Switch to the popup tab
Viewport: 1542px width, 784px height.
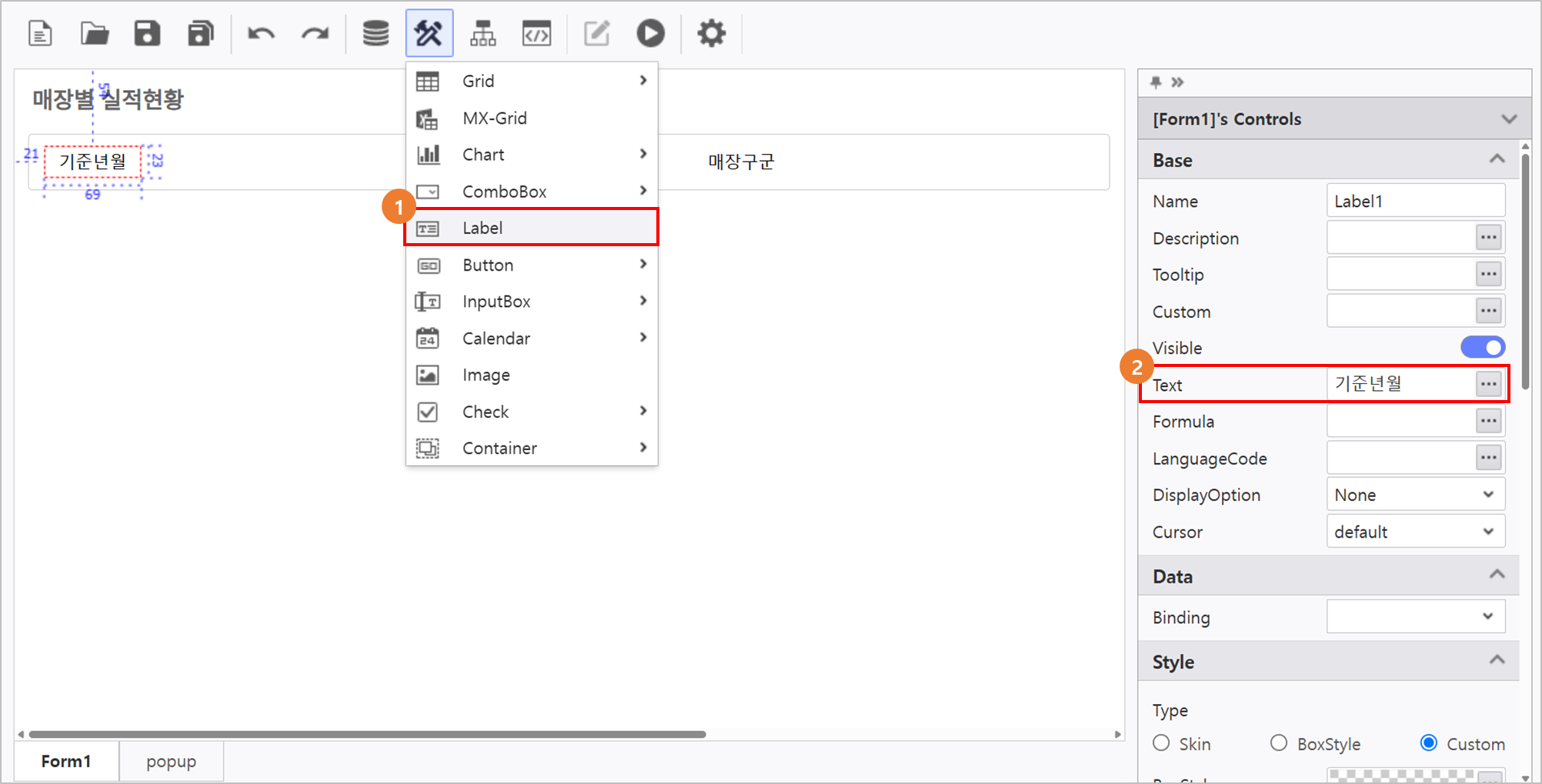pos(171,761)
